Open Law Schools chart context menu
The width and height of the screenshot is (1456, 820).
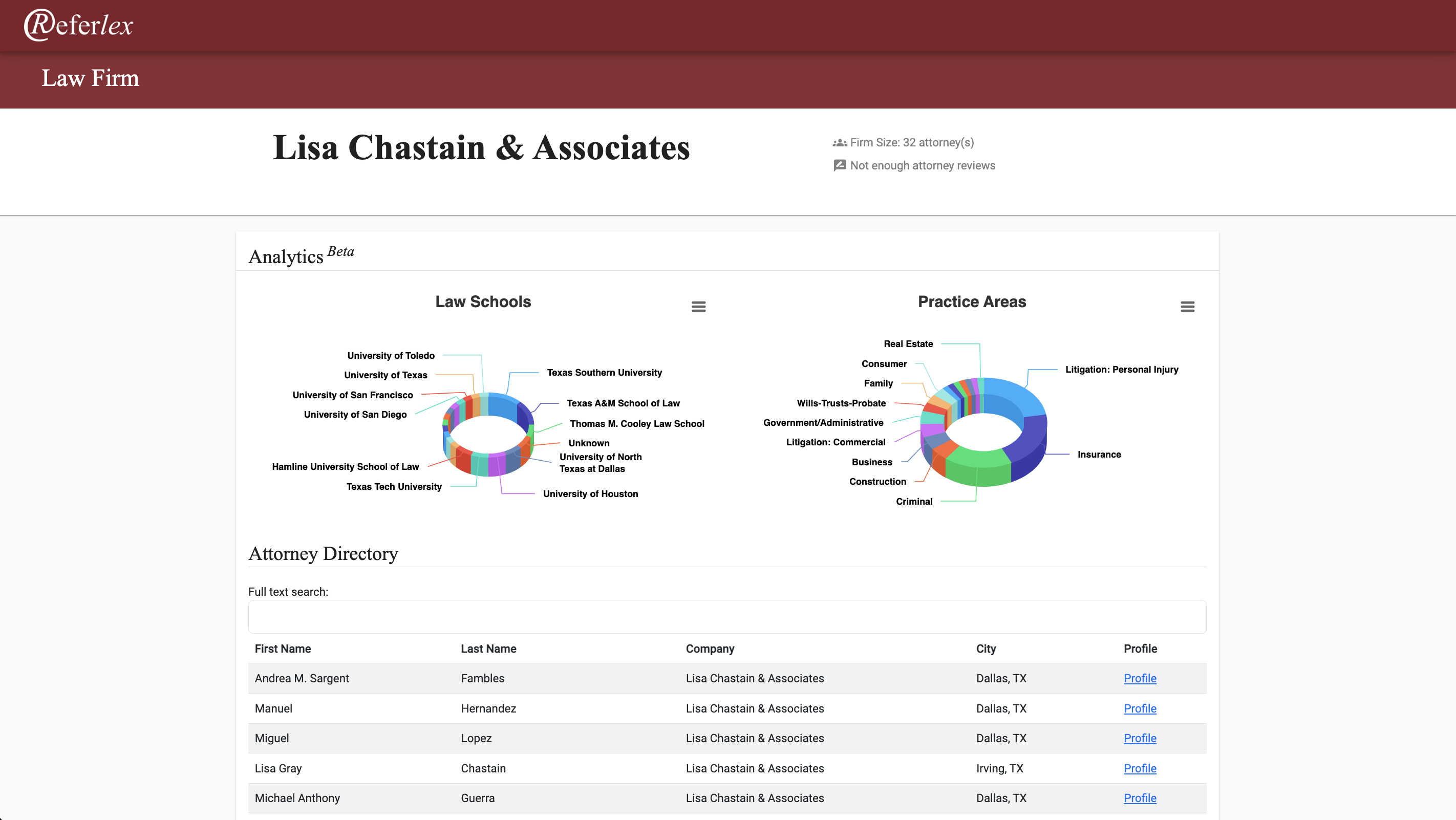[699, 307]
